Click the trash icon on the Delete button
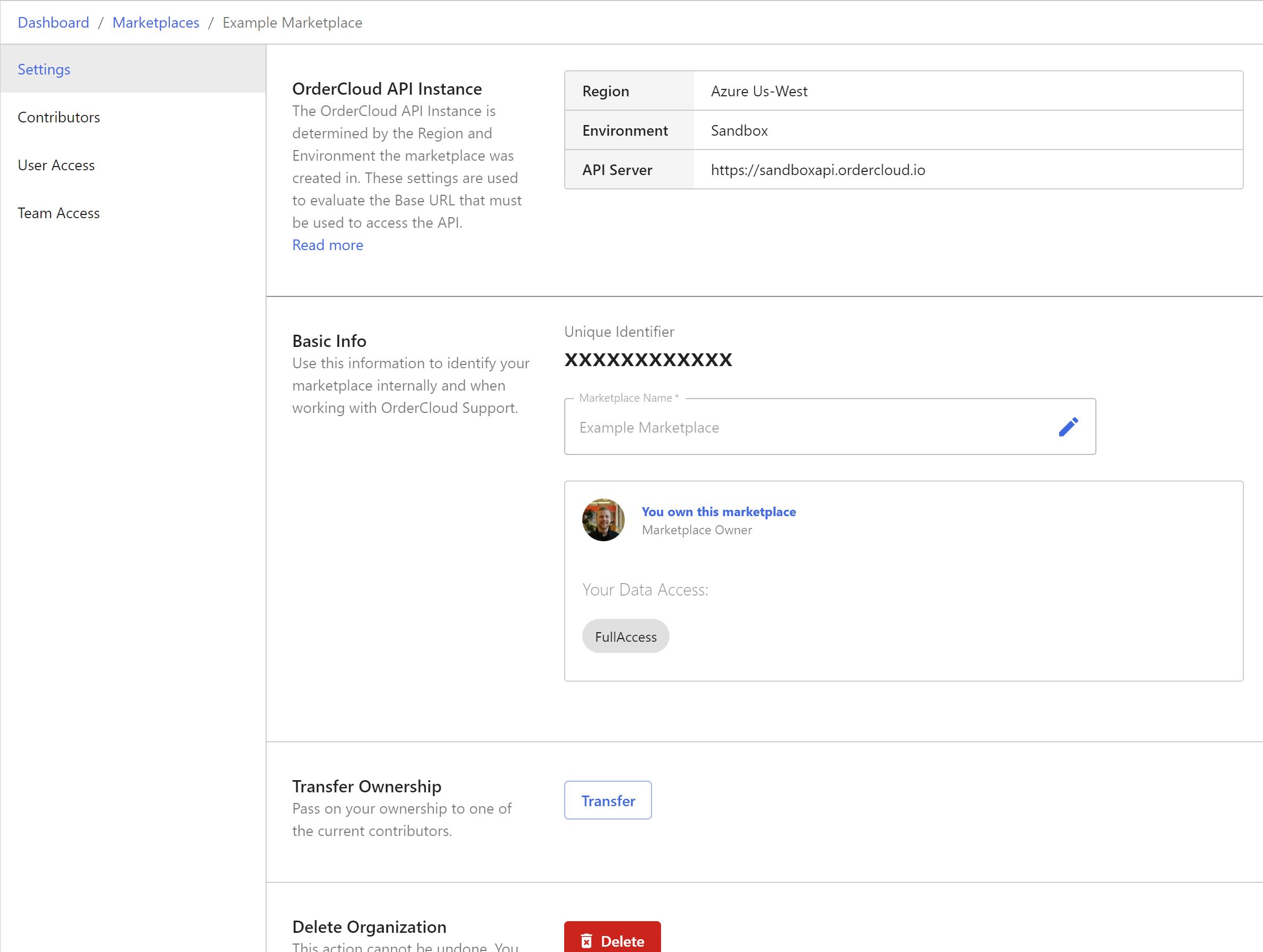Viewport: 1263px width, 952px height. tap(588, 942)
